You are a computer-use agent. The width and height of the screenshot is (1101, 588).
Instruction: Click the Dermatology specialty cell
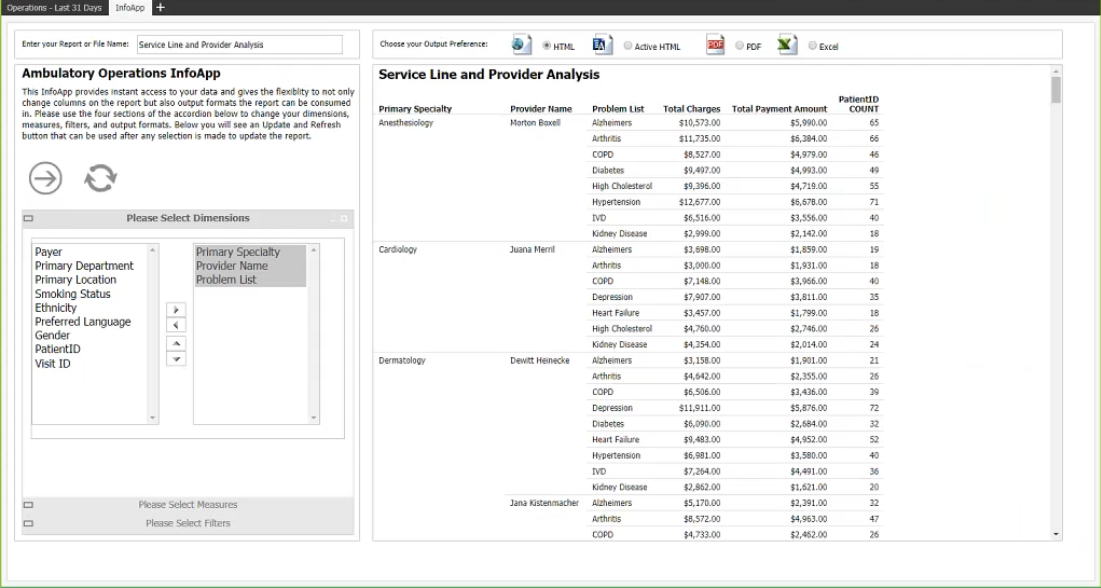402,360
